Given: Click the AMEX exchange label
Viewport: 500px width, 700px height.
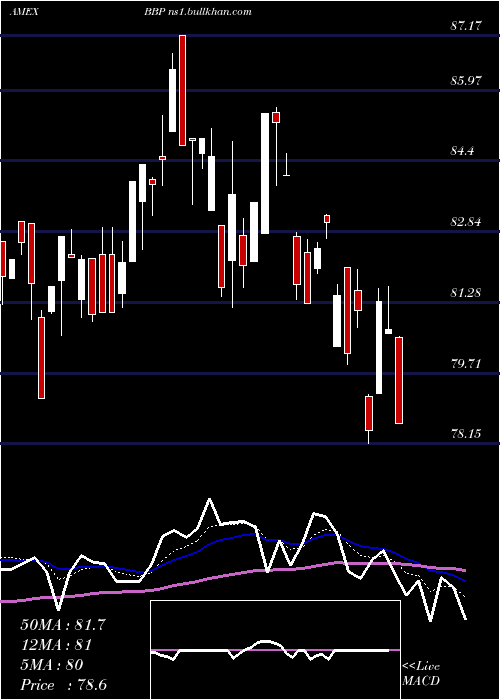Looking at the screenshot, I should [x=24, y=12].
